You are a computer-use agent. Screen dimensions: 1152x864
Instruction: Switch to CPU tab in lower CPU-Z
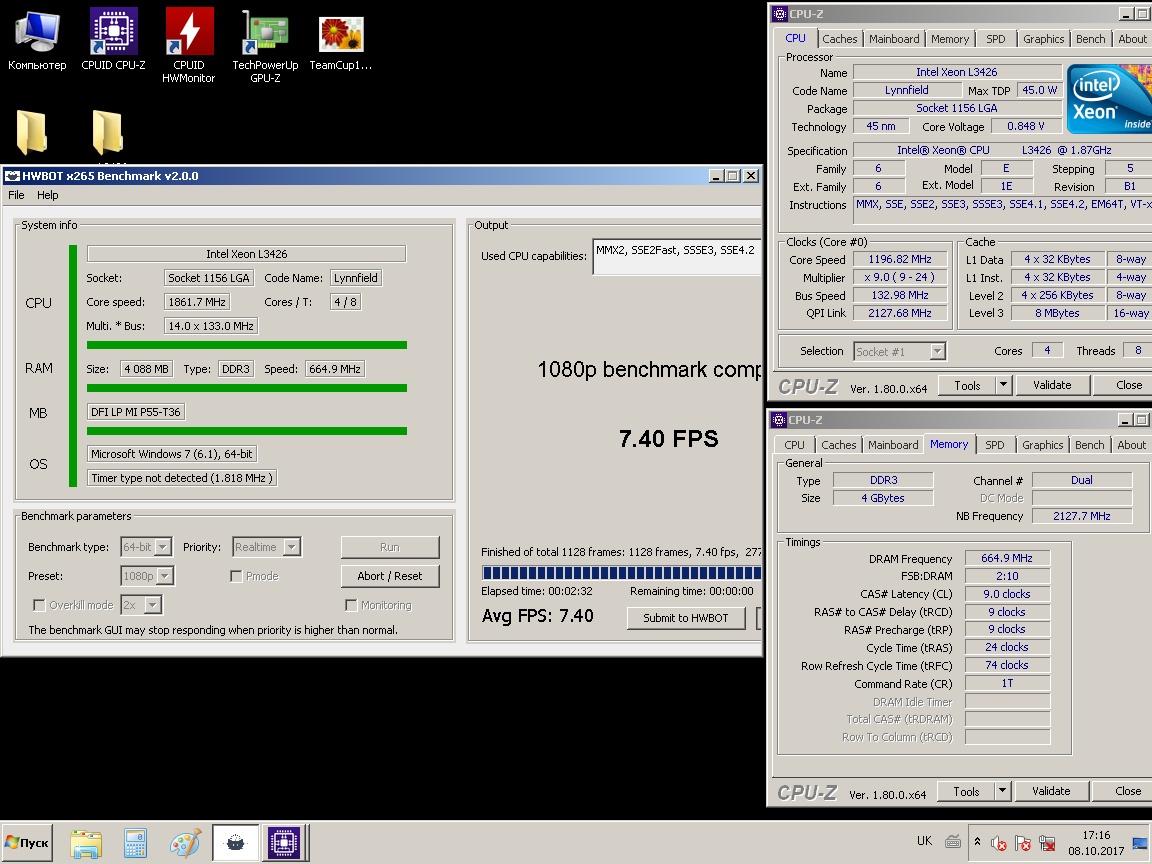(x=794, y=445)
